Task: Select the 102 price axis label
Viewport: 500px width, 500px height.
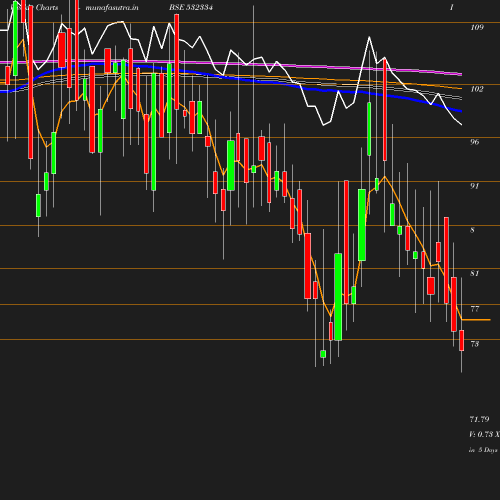Action: coord(477,89)
